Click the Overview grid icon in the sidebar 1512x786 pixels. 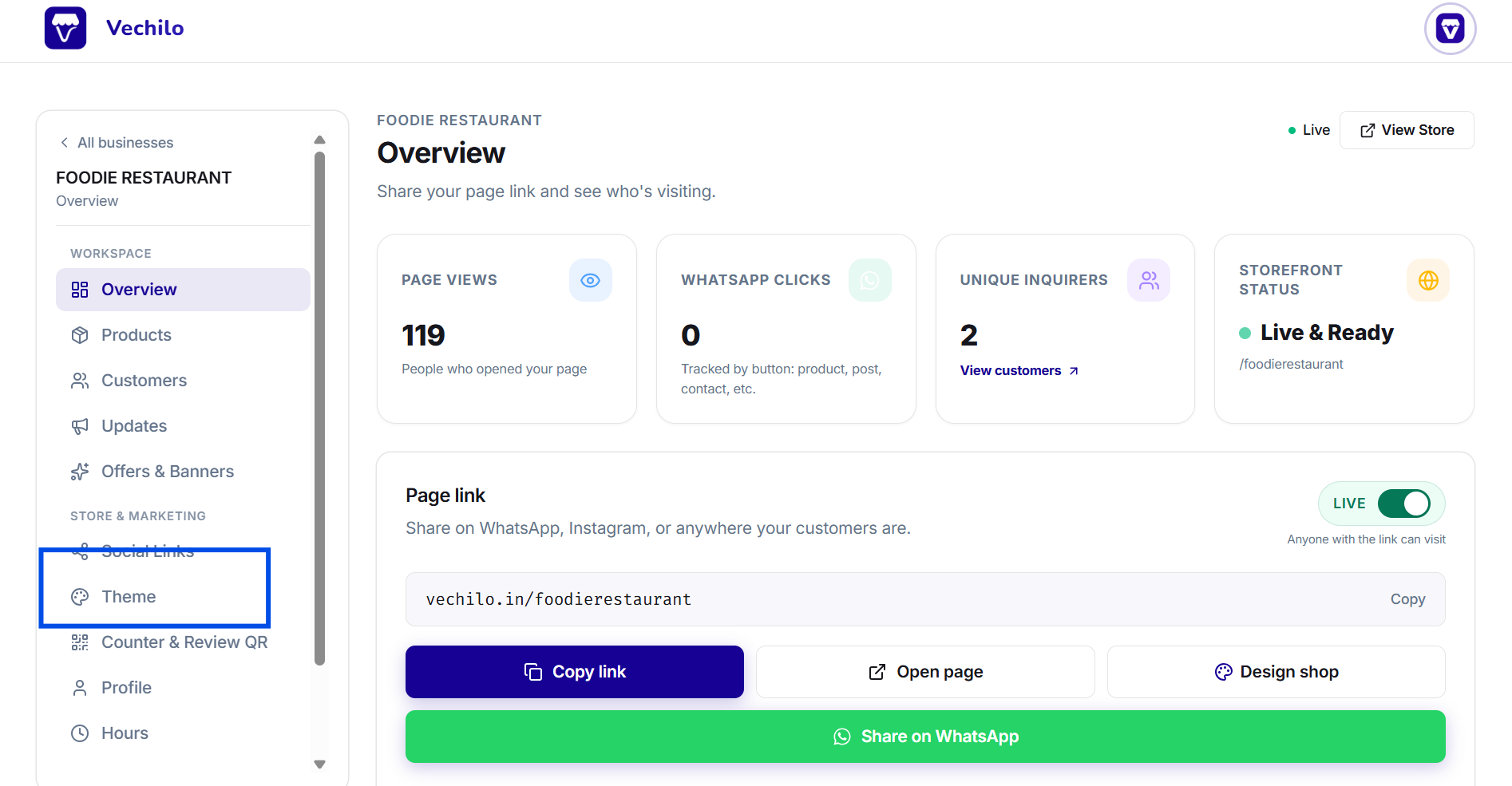80,290
